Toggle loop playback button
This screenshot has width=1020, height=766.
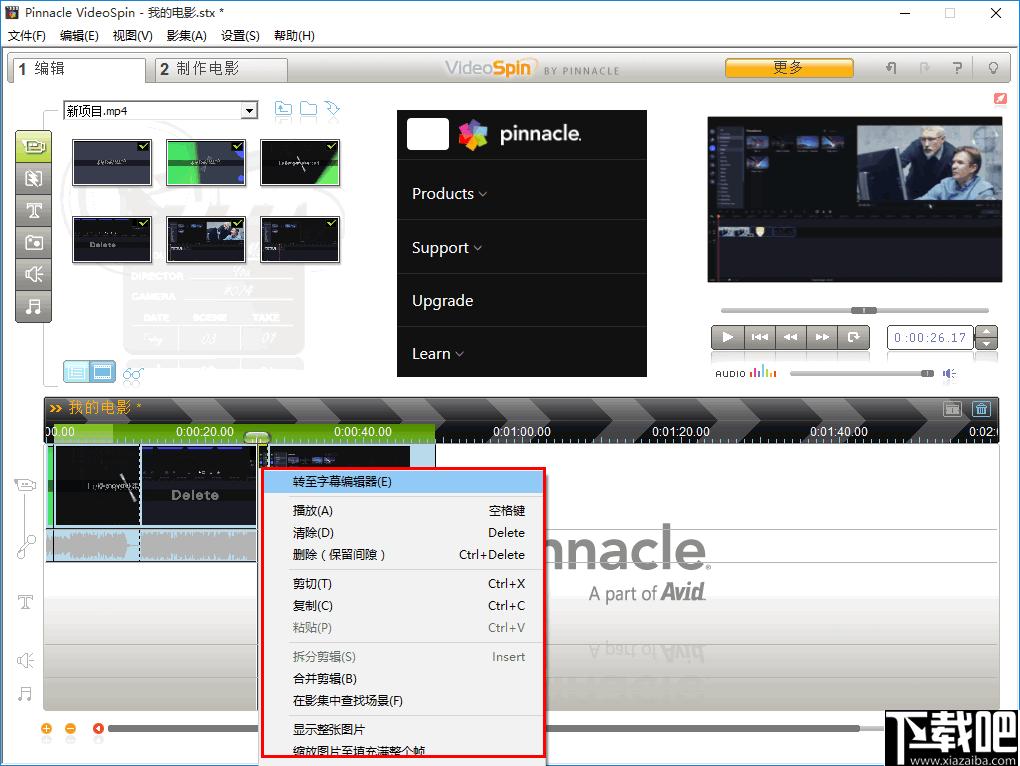(853, 337)
